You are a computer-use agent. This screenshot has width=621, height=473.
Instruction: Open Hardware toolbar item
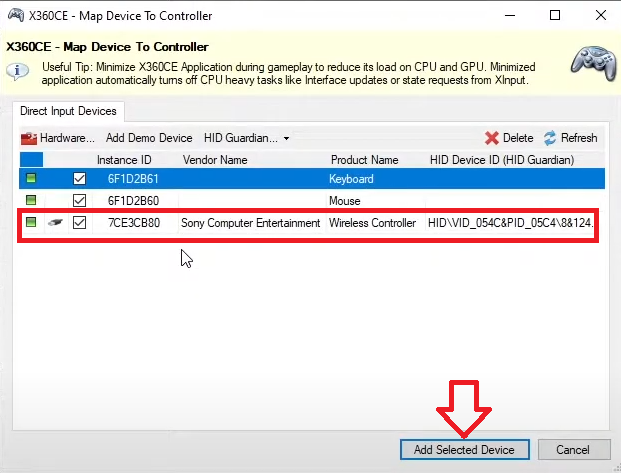click(x=58, y=138)
